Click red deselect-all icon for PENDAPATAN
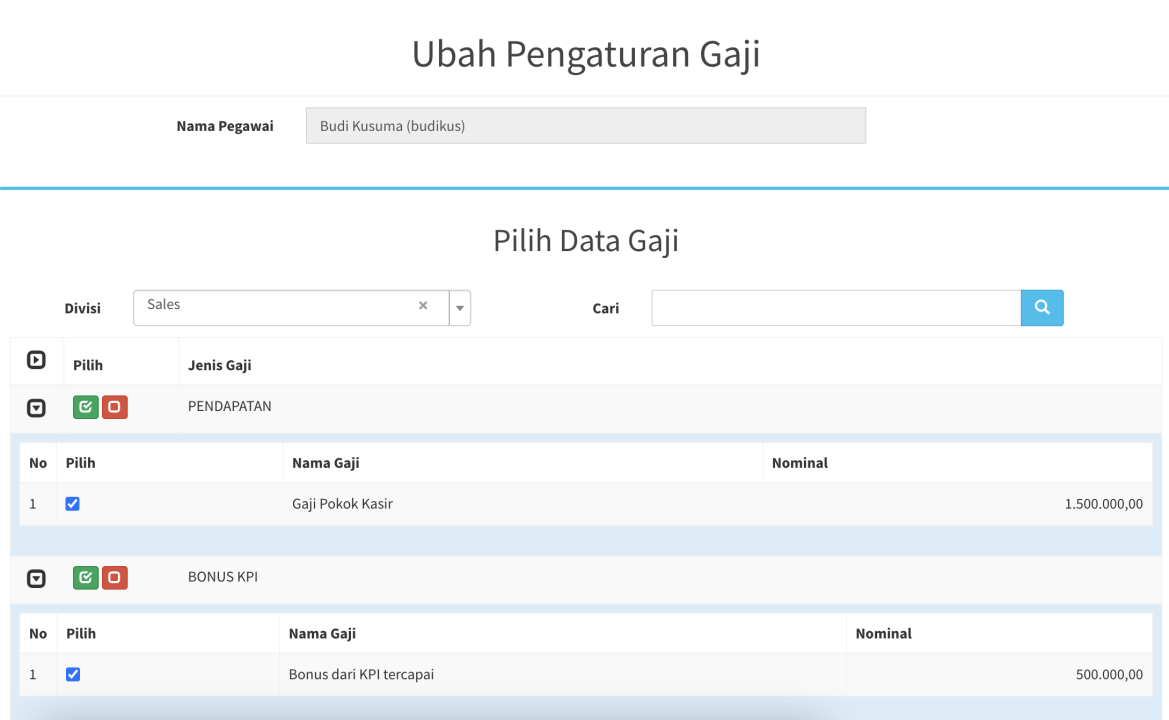The image size is (1169, 720). [x=114, y=407]
